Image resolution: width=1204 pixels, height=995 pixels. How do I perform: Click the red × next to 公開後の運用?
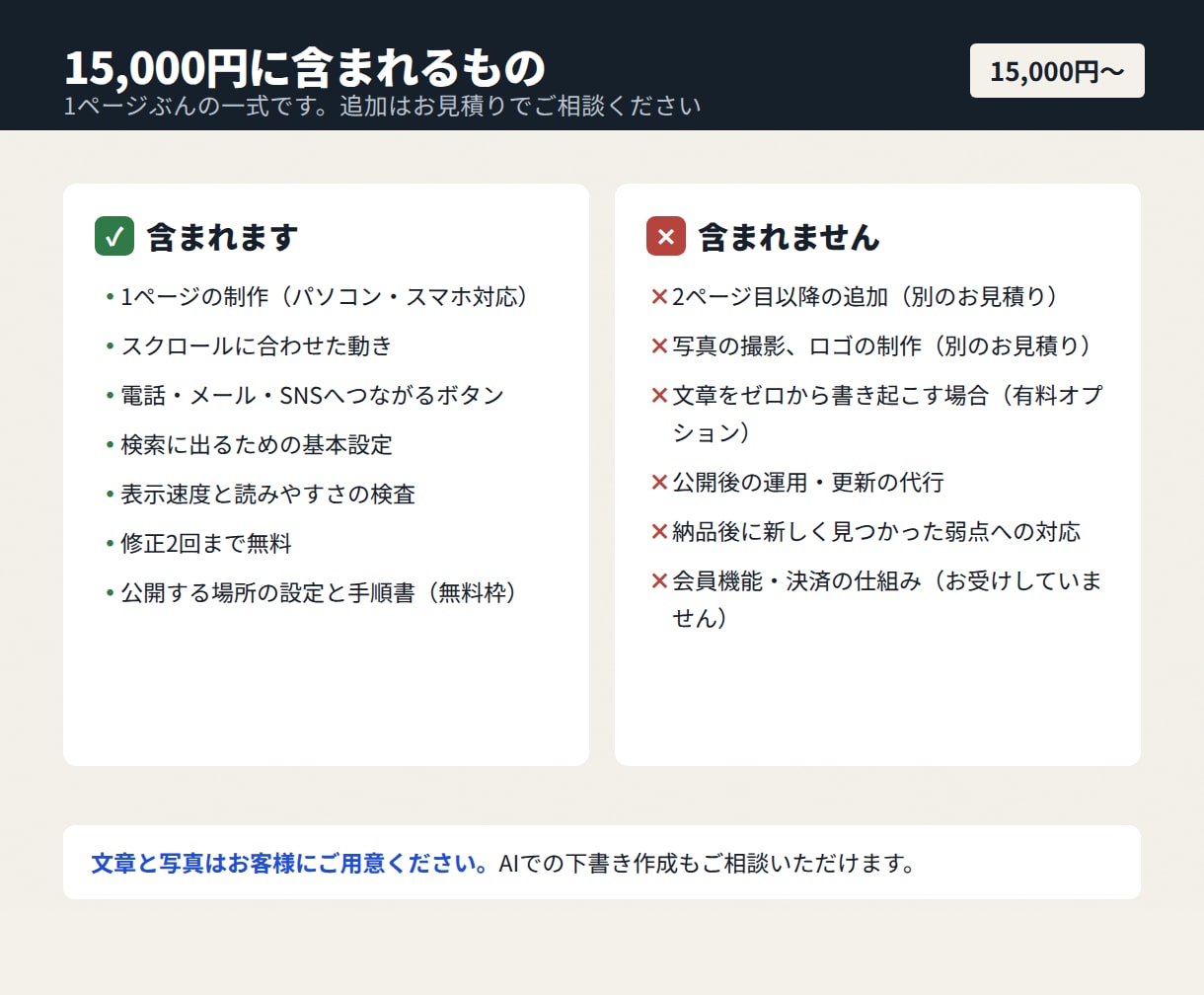point(660,482)
